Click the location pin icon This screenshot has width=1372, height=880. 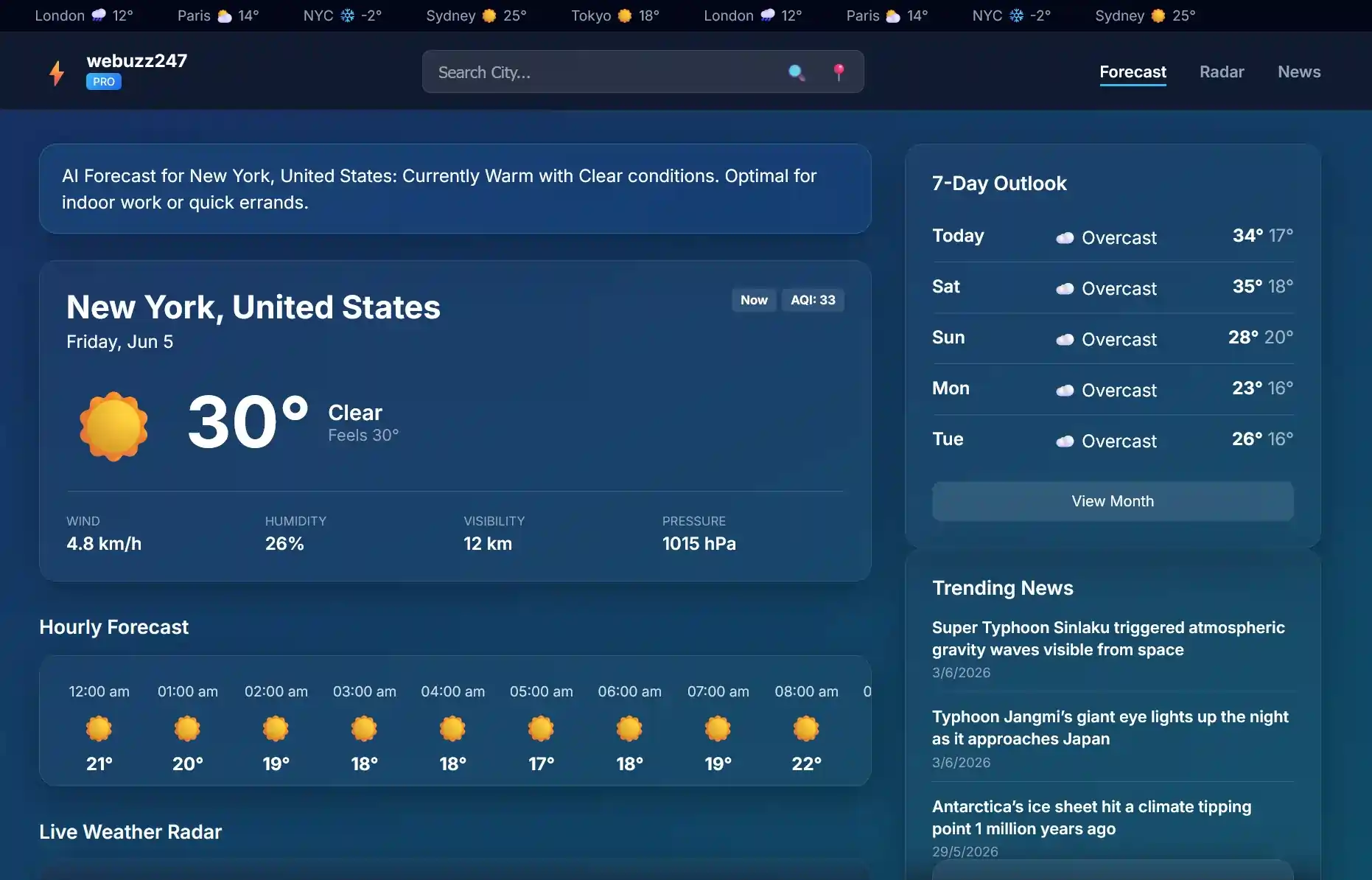tap(839, 72)
